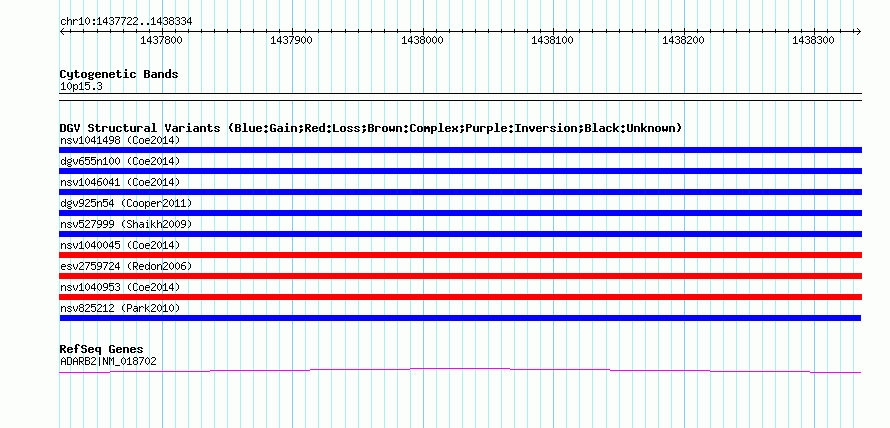Open variant nsv527999 (Shaikh2009) label
Screen dimensions: 890x428
click(x=126, y=224)
